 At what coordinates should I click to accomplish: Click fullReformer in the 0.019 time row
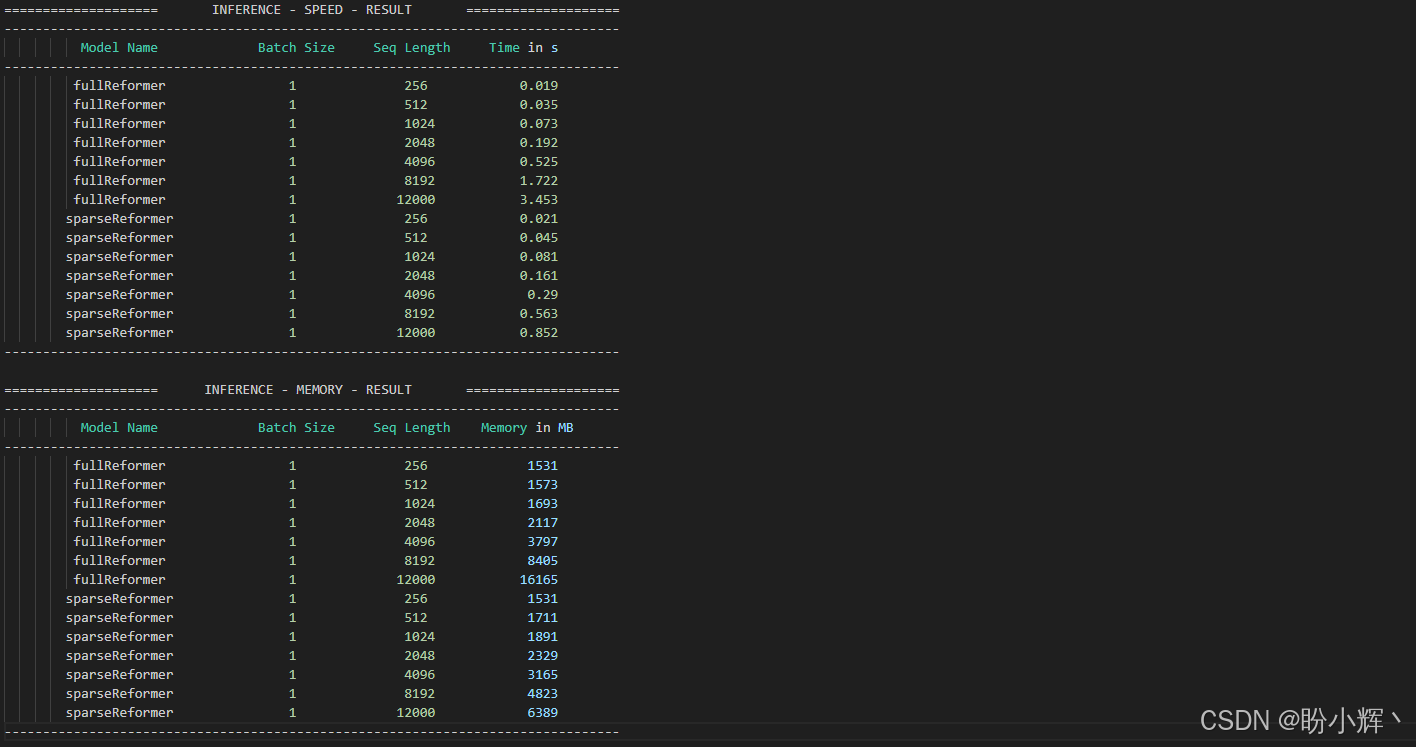pos(120,86)
